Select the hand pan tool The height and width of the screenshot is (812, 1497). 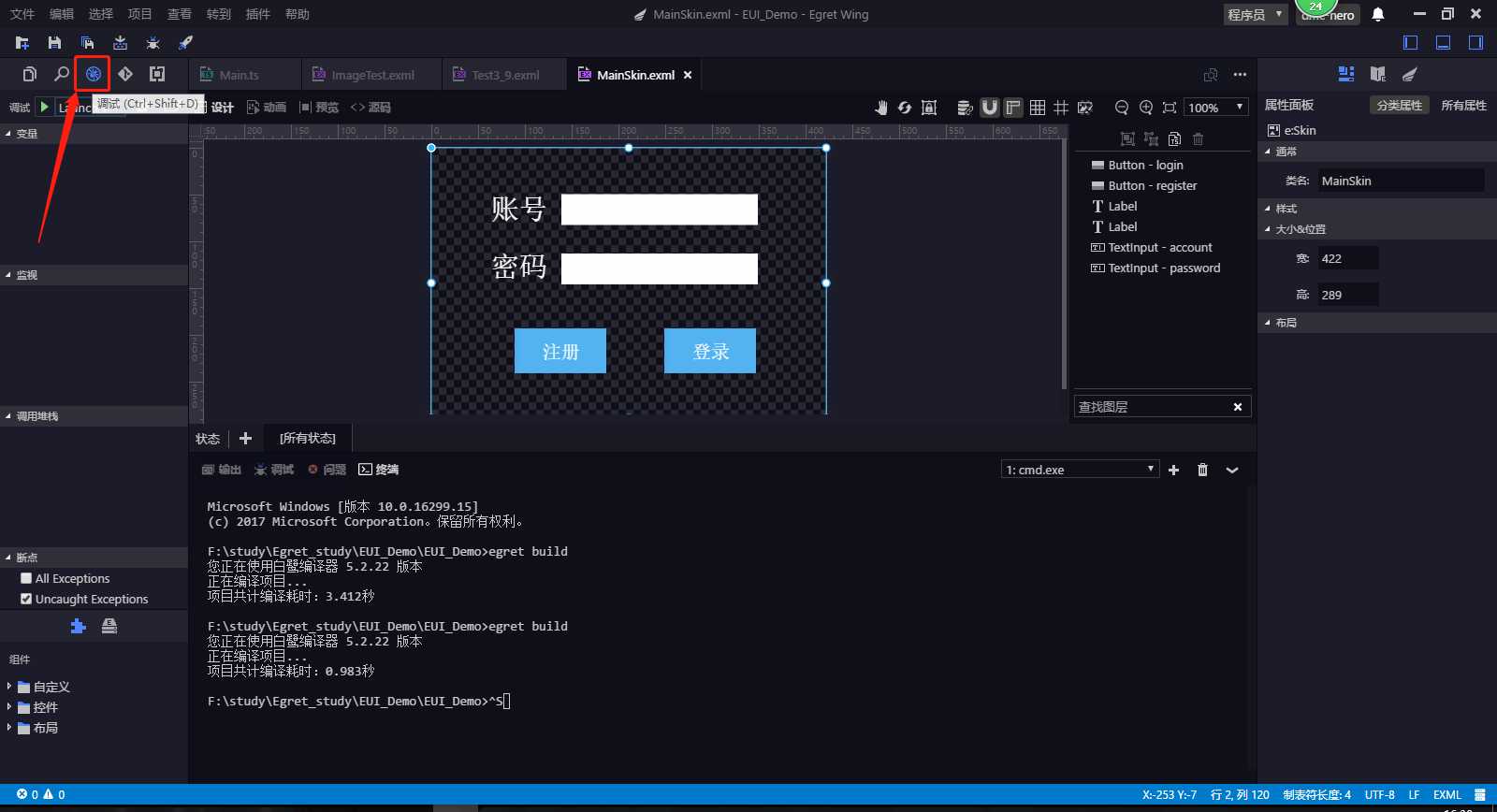[880, 108]
